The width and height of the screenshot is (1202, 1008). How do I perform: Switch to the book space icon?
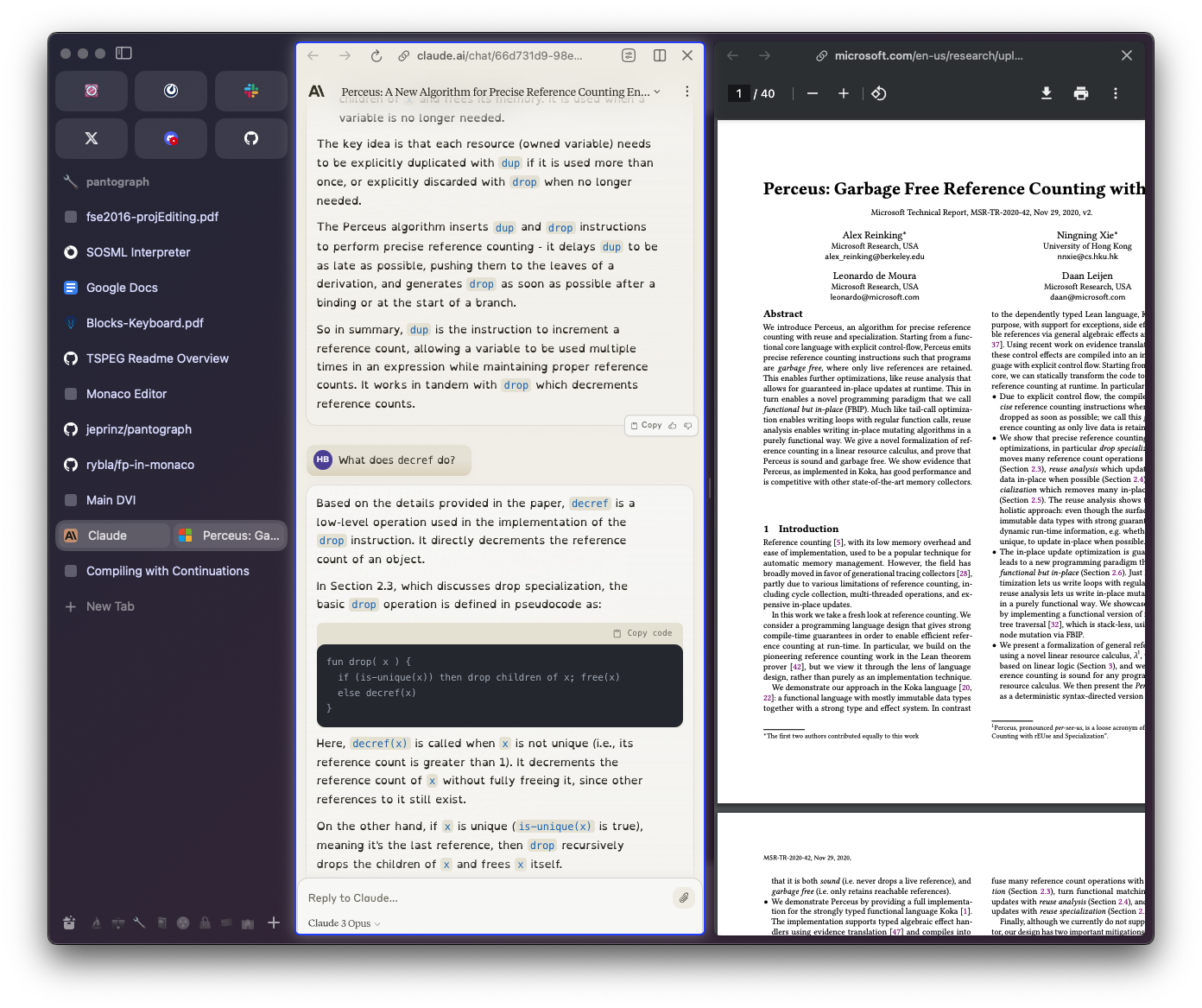point(161,922)
